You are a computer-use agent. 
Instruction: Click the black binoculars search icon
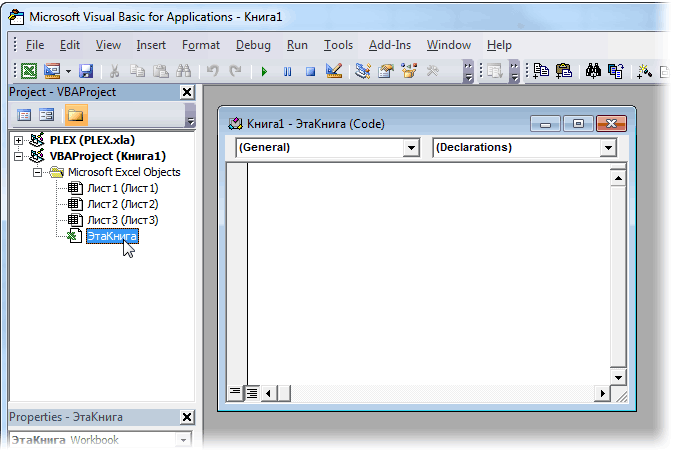click(x=593, y=71)
